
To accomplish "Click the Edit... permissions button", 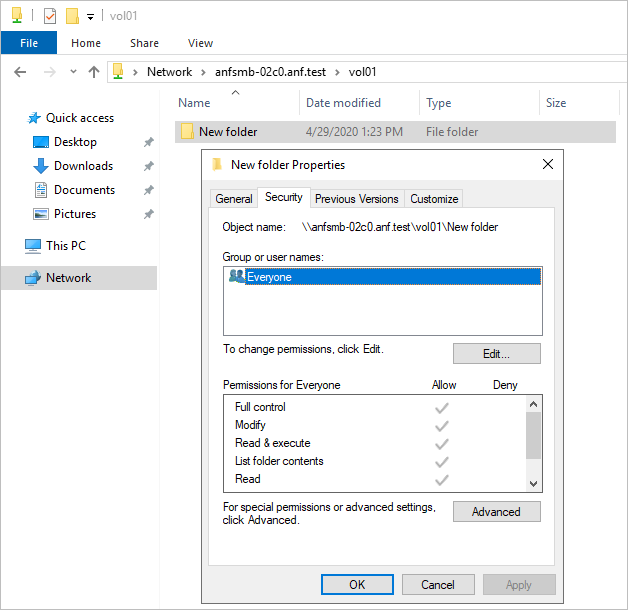I will 497,354.
